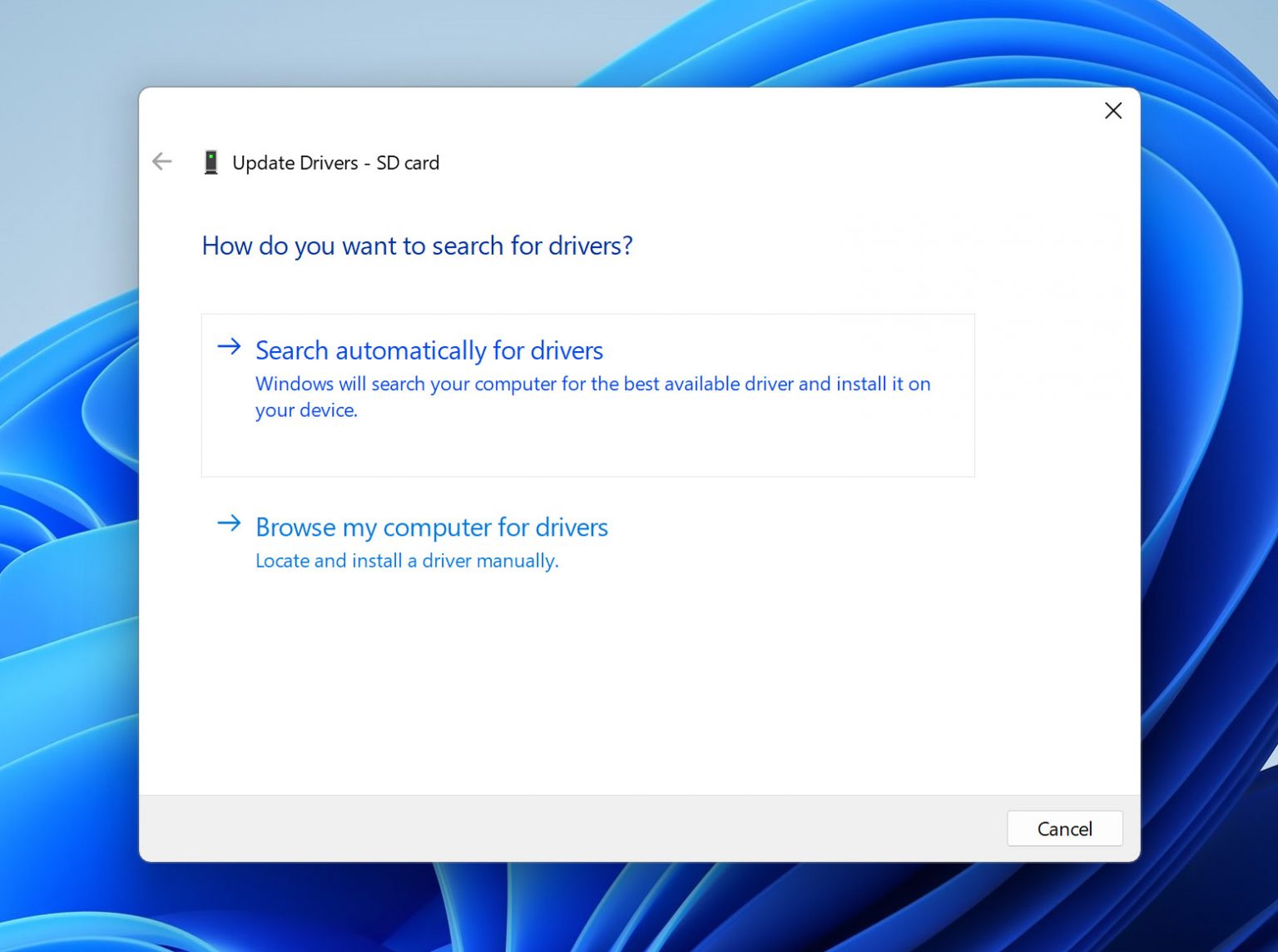Click the dialog's X close control
Viewport: 1278px width, 952px height.
[1113, 110]
